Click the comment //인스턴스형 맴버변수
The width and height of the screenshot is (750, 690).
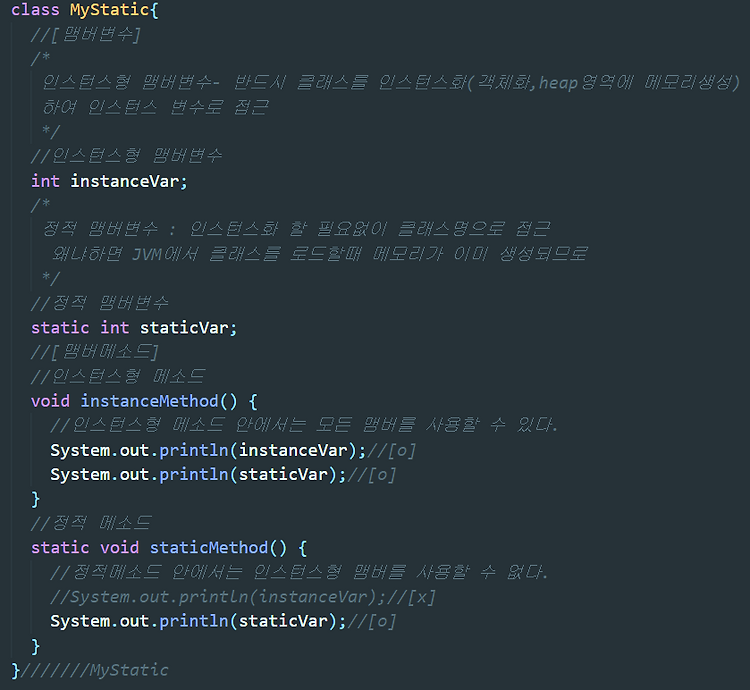coord(127,156)
